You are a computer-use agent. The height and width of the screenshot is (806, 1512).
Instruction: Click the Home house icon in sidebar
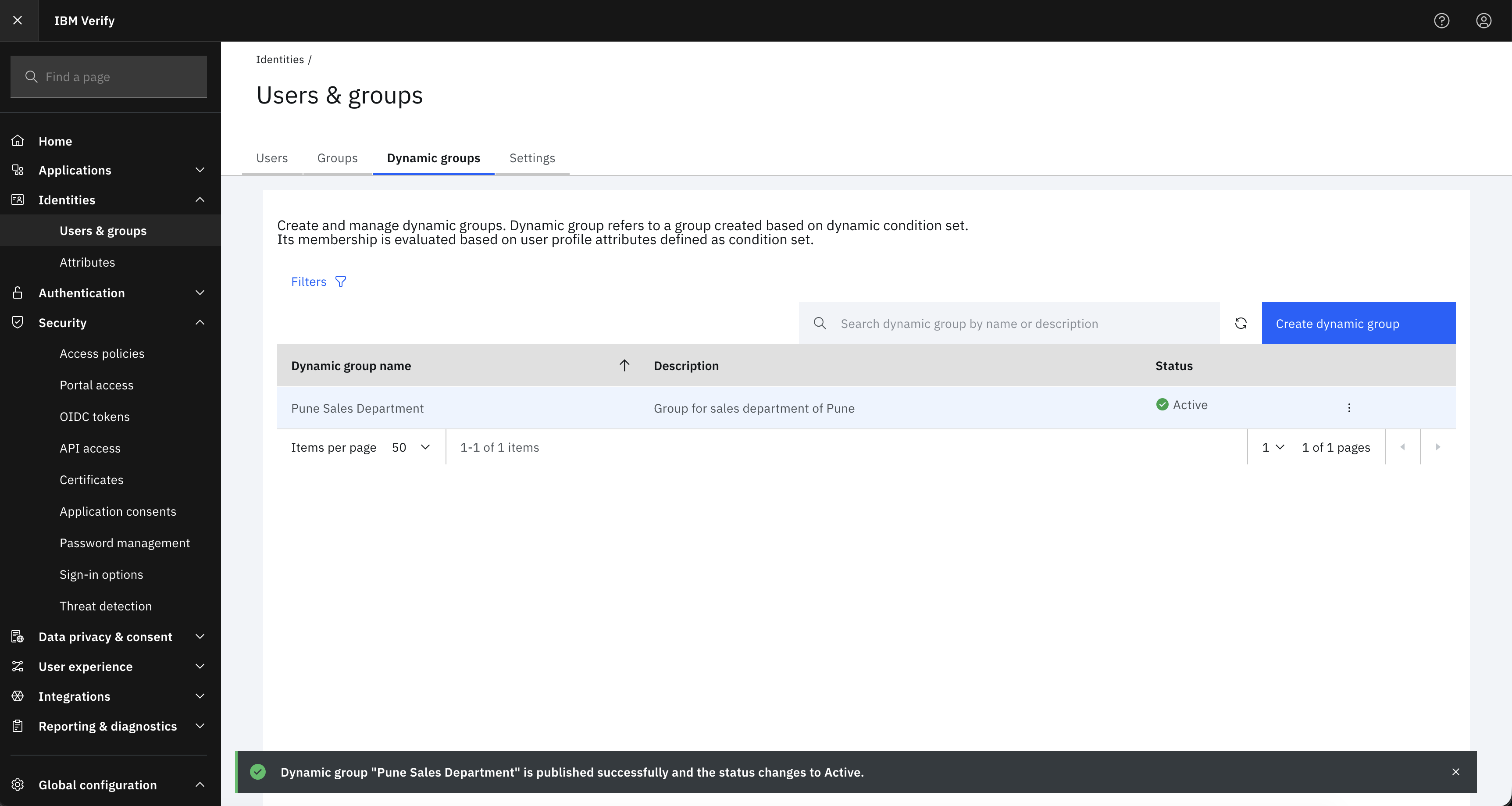(18, 141)
